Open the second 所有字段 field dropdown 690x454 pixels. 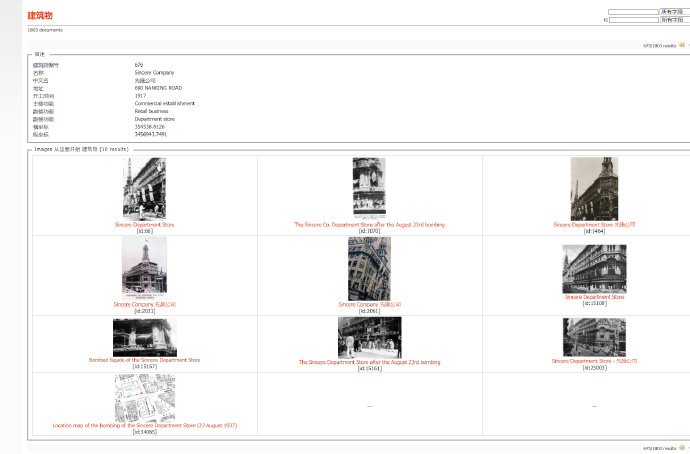(x=675, y=20)
